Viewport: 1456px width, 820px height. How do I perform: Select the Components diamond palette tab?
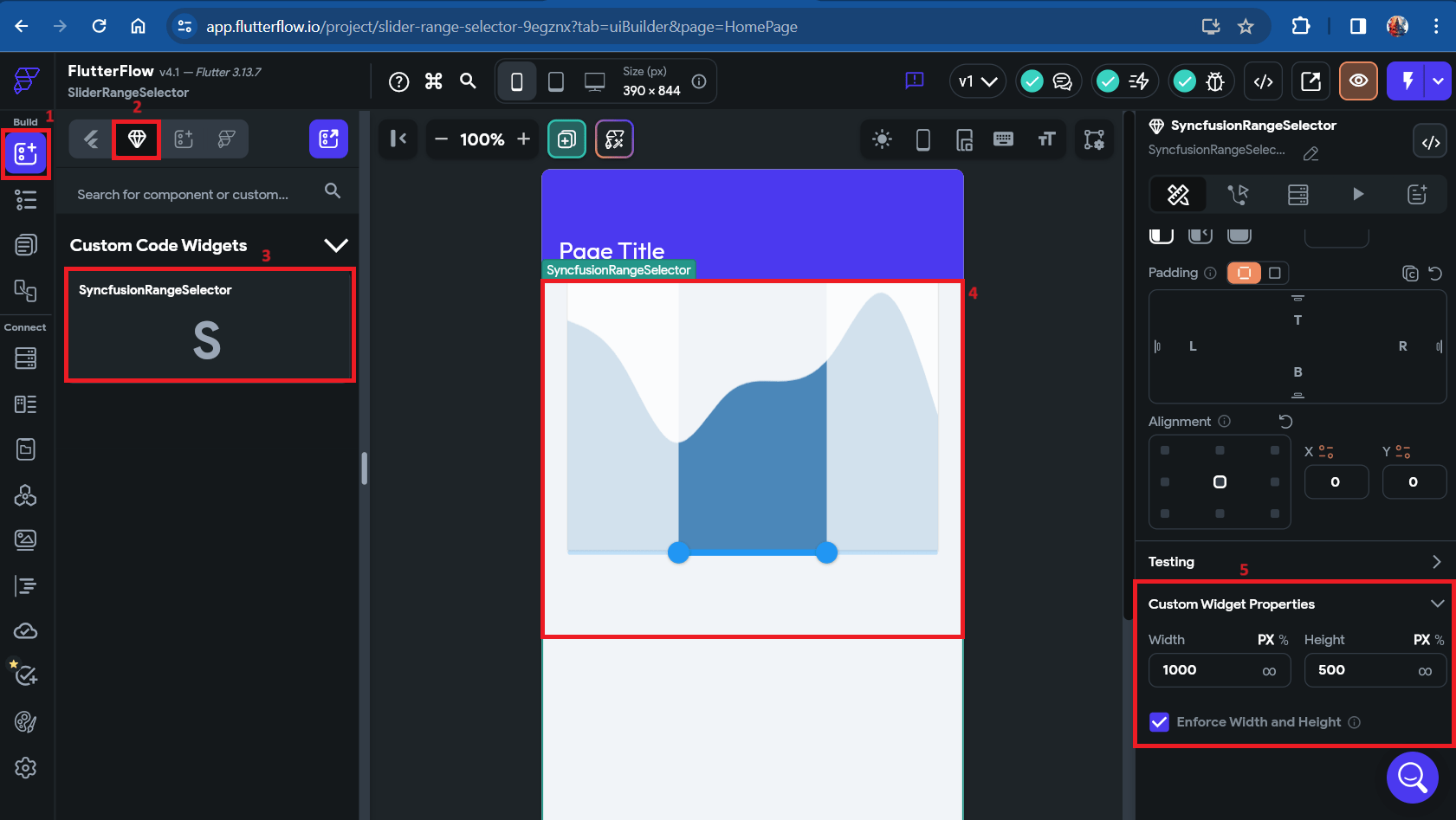coord(137,139)
